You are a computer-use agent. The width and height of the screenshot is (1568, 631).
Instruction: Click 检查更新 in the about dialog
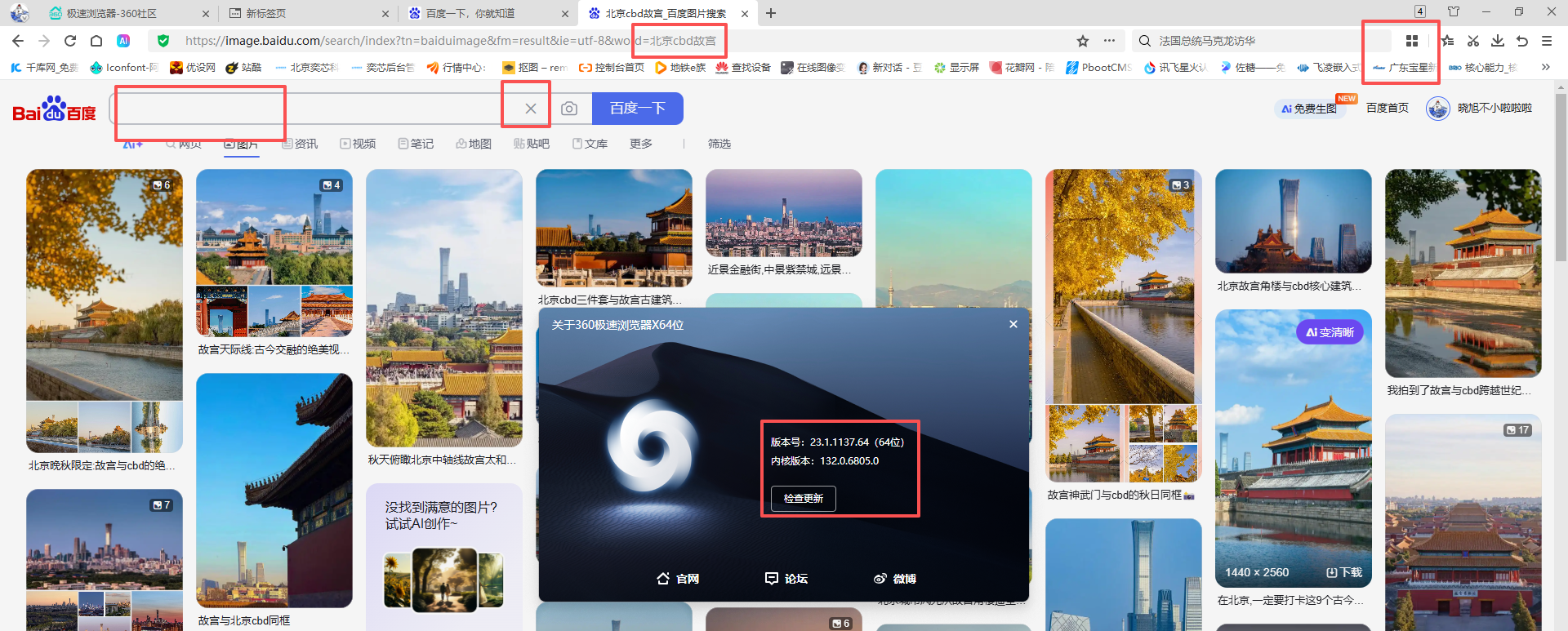(x=804, y=498)
